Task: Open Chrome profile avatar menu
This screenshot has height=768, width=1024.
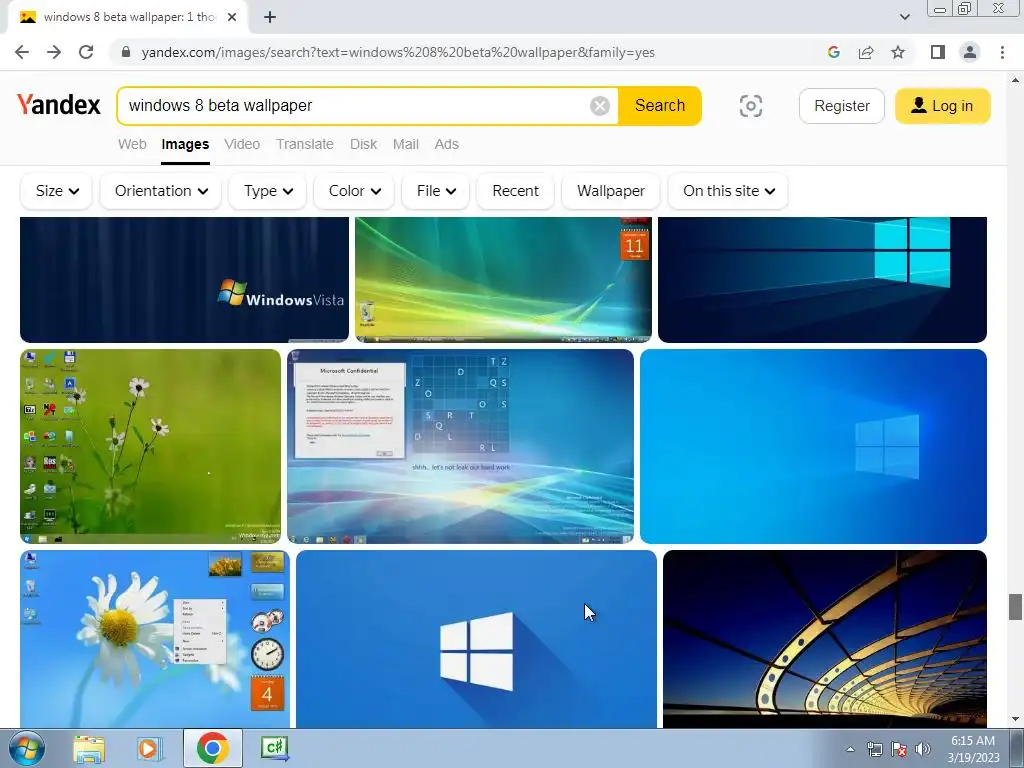Action: [x=970, y=52]
